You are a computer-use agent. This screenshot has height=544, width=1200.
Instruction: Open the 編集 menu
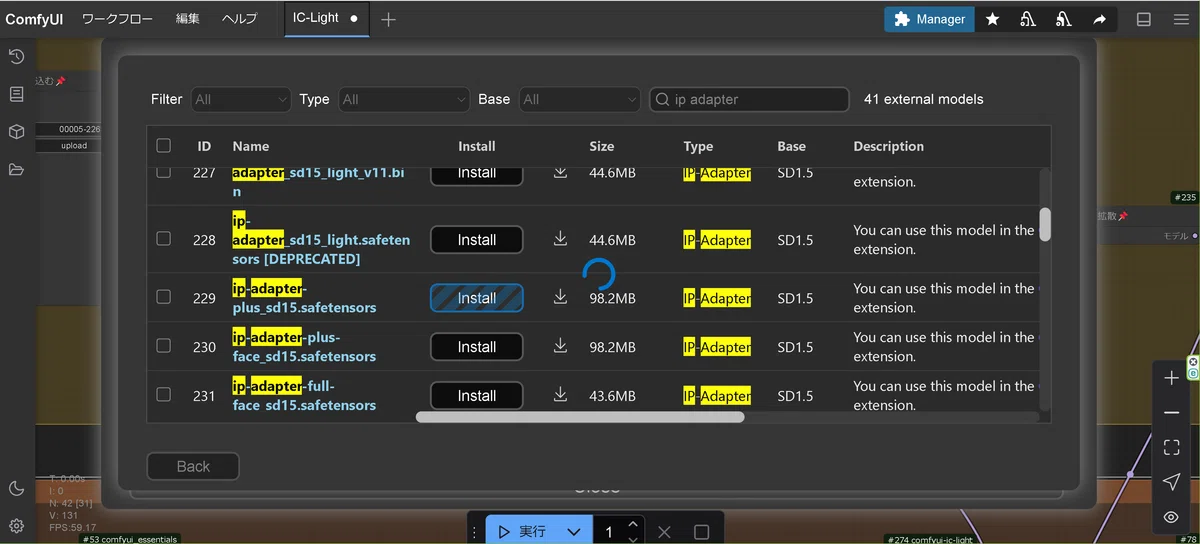click(188, 19)
